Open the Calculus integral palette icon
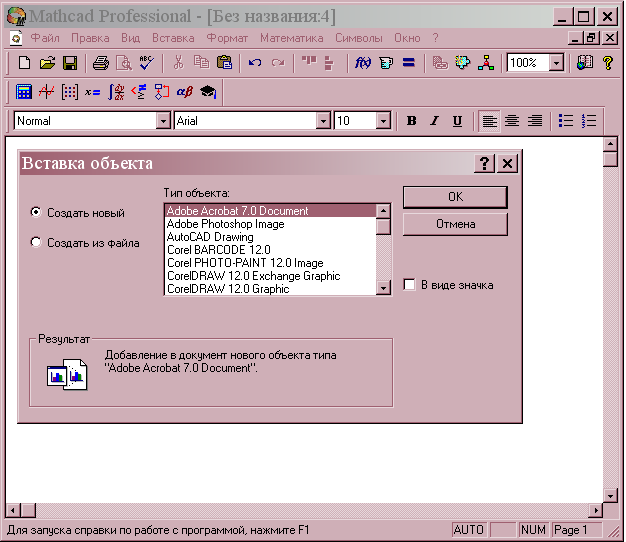 116,92
